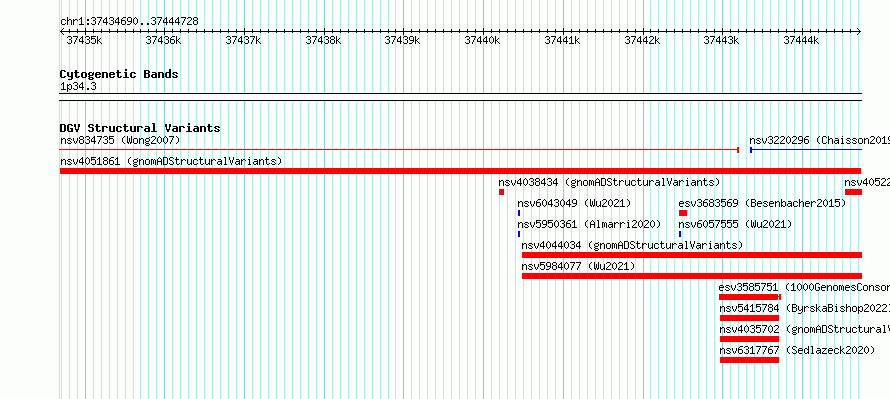Open the esv3585751 1000Genomes variant label
Screen dimensions: 890x399
[804, 287]
